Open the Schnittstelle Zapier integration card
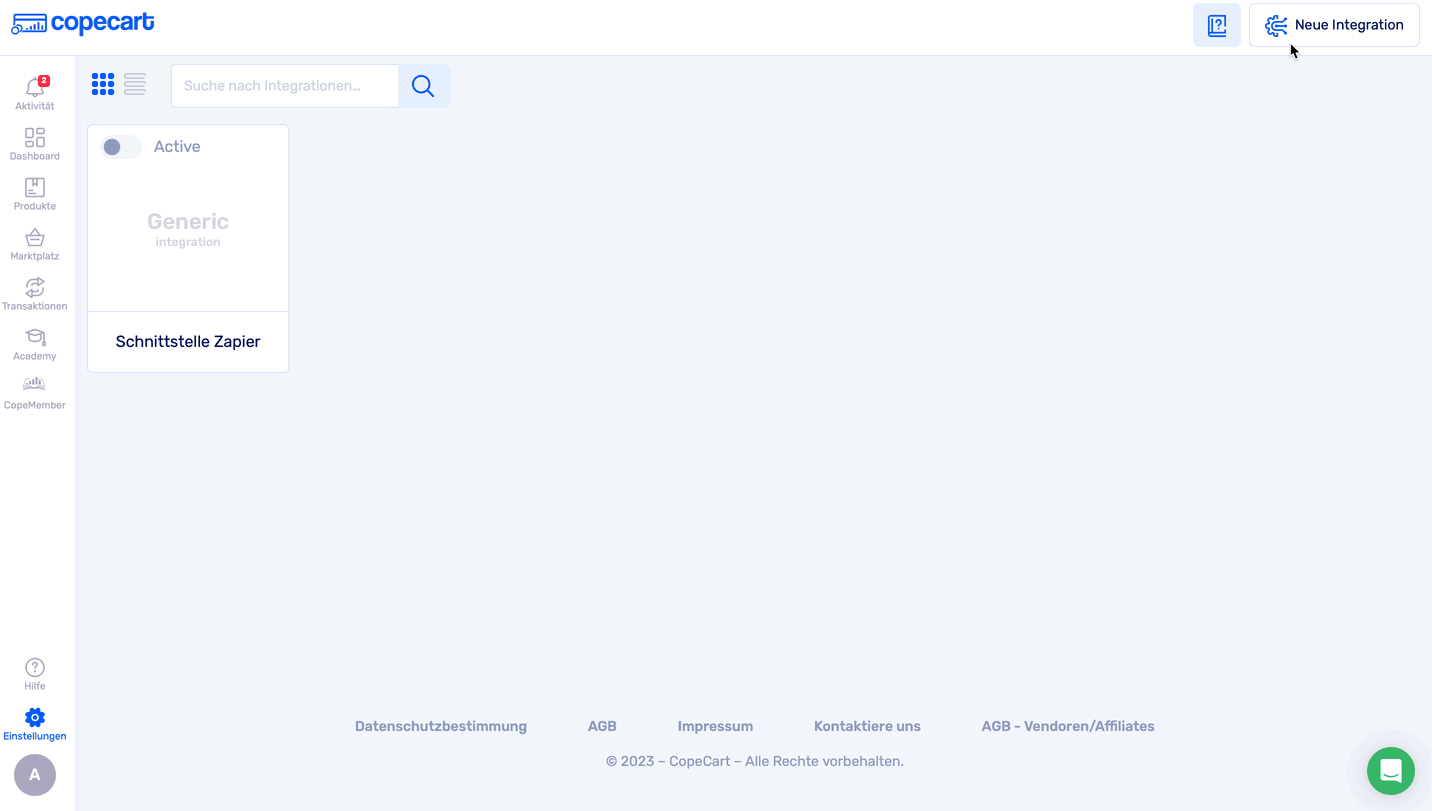 (x=188, y=341)
